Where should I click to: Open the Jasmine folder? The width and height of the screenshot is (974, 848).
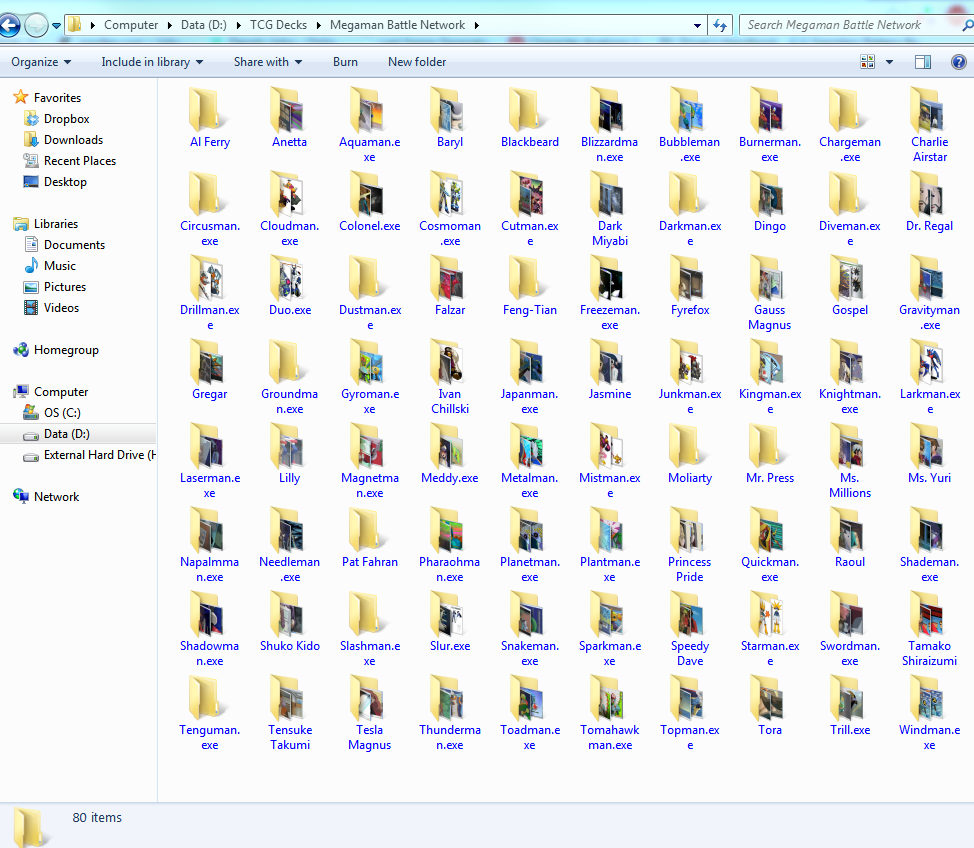[609, 370]
